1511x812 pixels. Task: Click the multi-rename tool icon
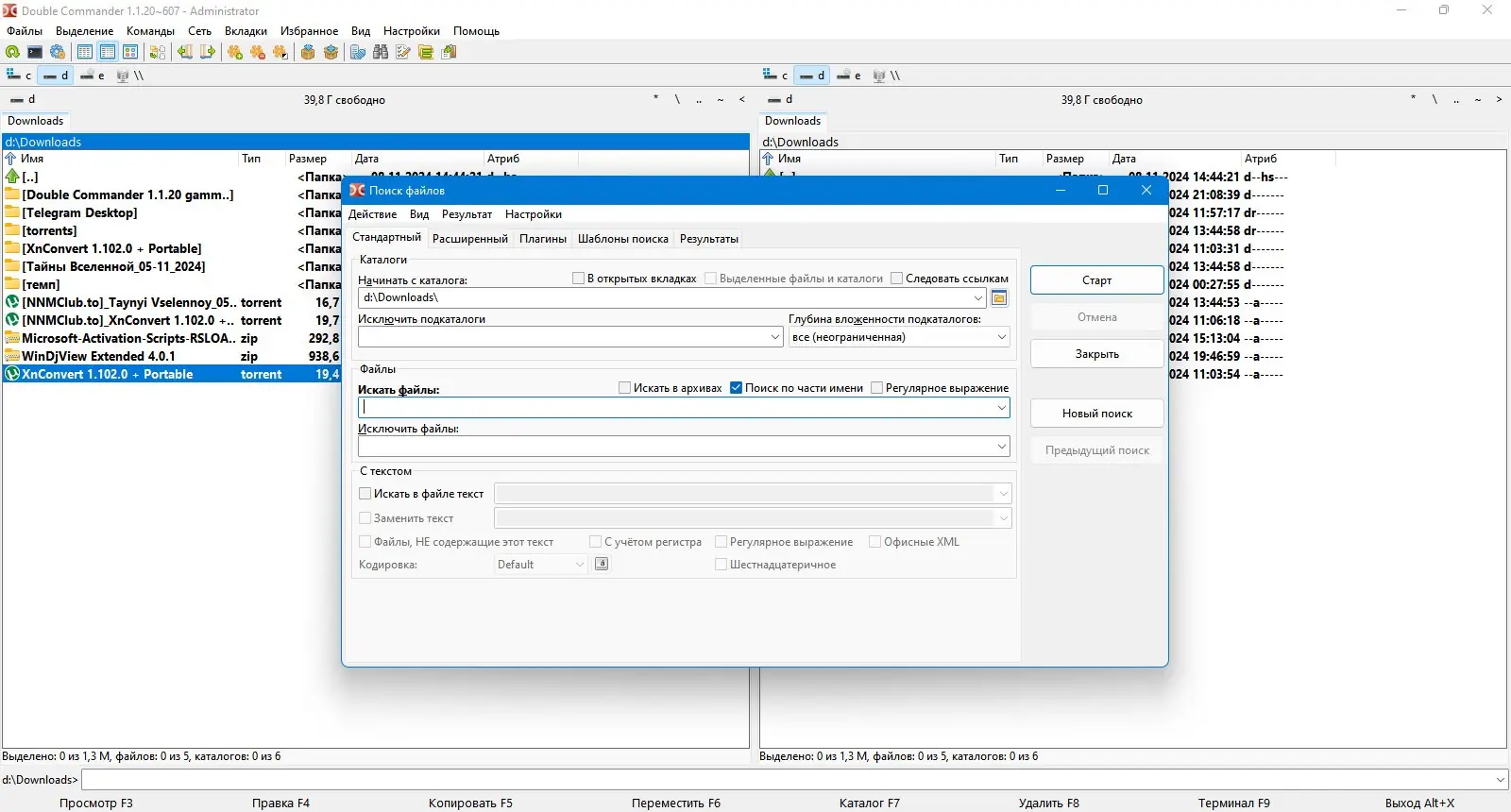tap(403, 53)
